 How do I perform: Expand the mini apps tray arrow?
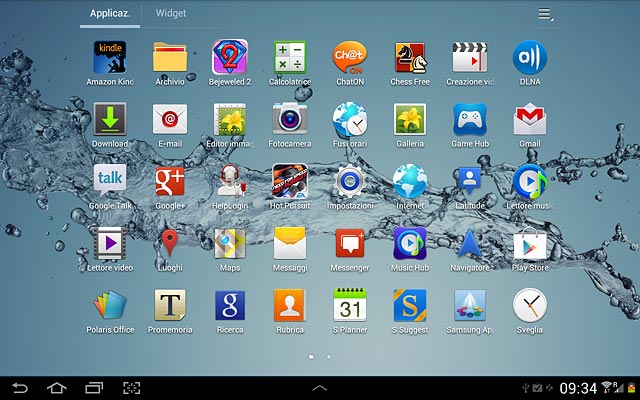pyautogui.click(x=320, y=388)
